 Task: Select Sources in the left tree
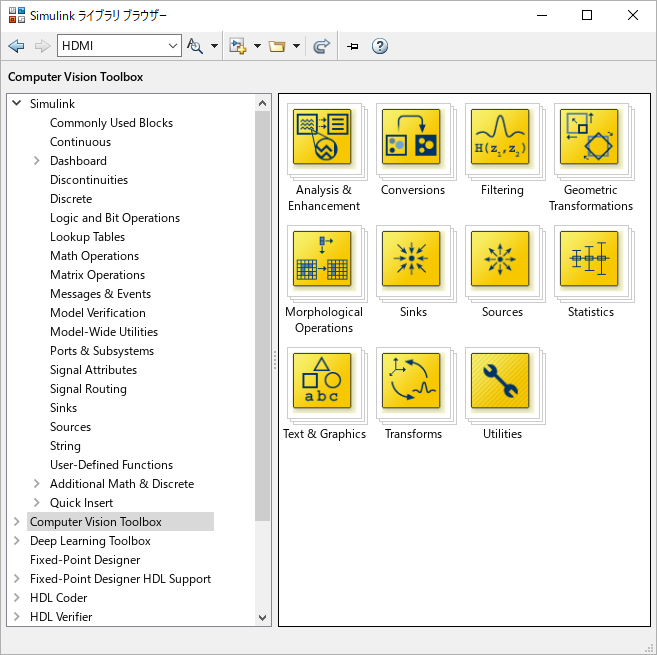tap(70, 427)
